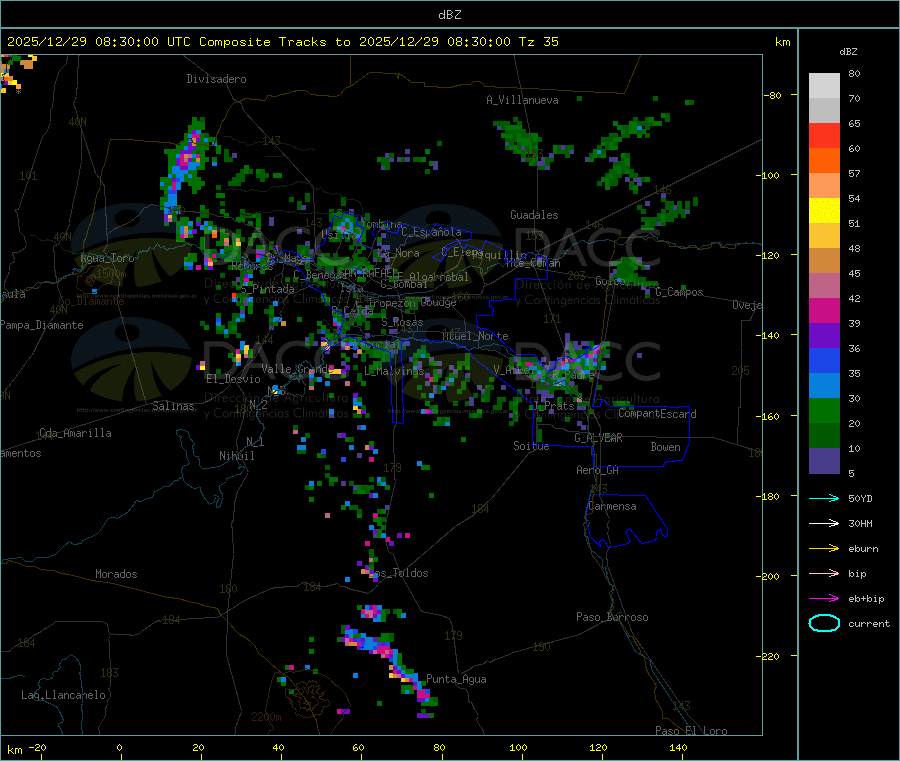The image size is (900, 761).
Task: Click the 'Lag.Llancanelo' place label
Action: (63, 695)
